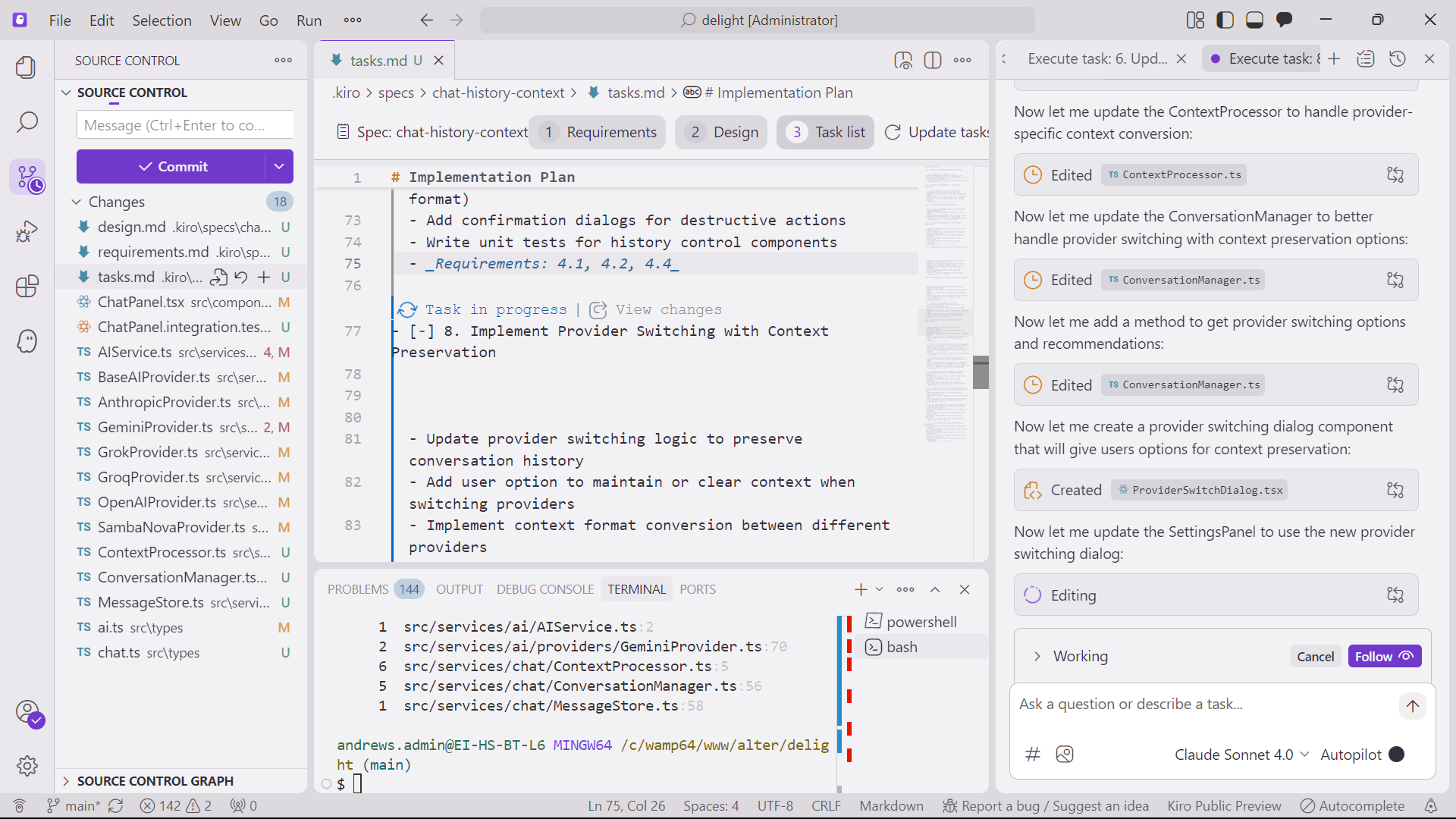Screen dimensions: 1456x819
Task: Click the split editor icon
Action: [x=933, y=61]
